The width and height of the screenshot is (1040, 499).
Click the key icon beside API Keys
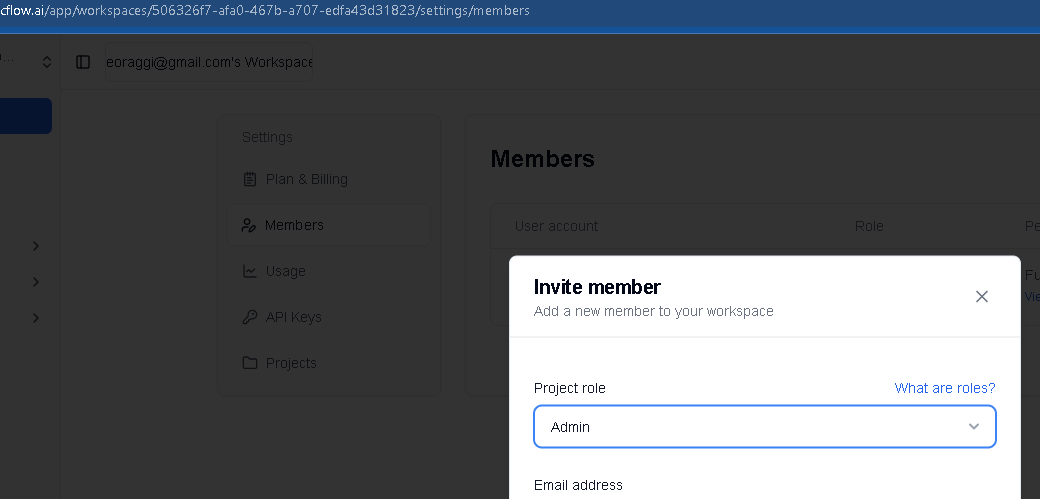point(250,317)
